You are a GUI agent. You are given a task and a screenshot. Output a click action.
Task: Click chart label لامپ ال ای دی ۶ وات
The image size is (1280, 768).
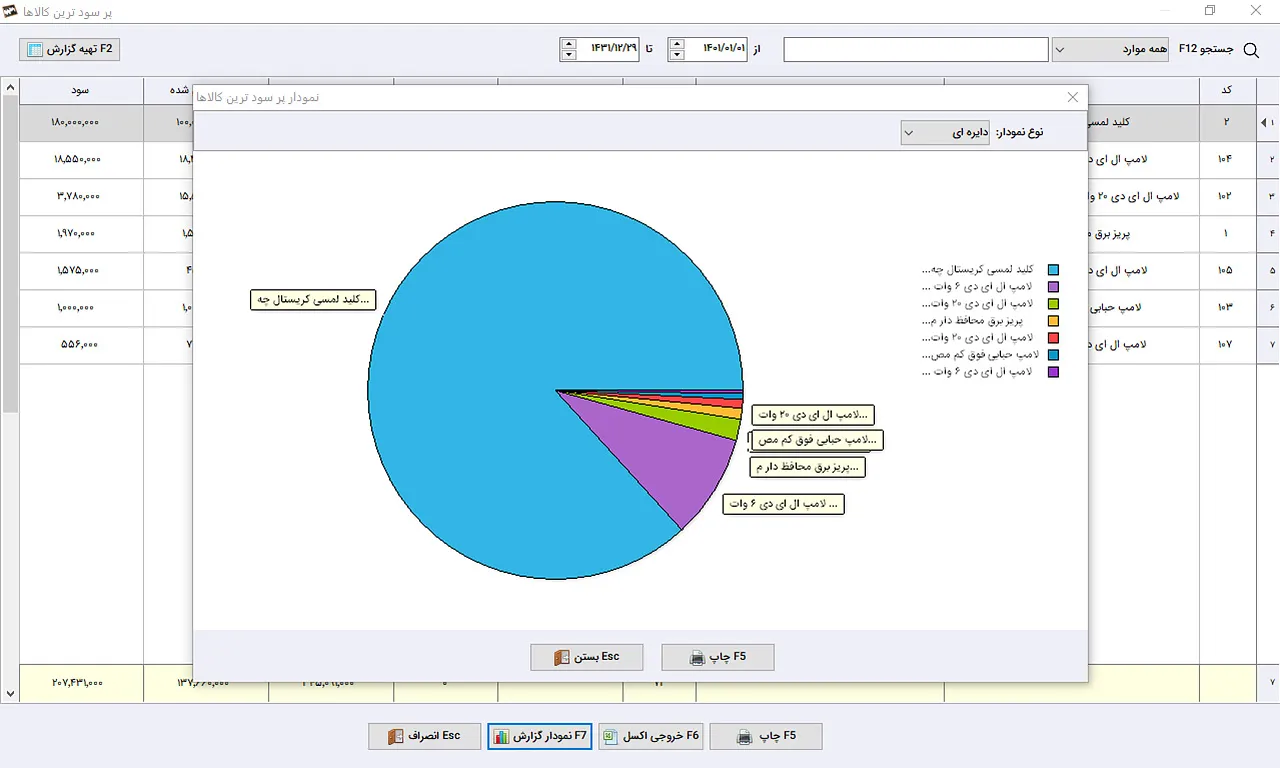coord(784,504)
